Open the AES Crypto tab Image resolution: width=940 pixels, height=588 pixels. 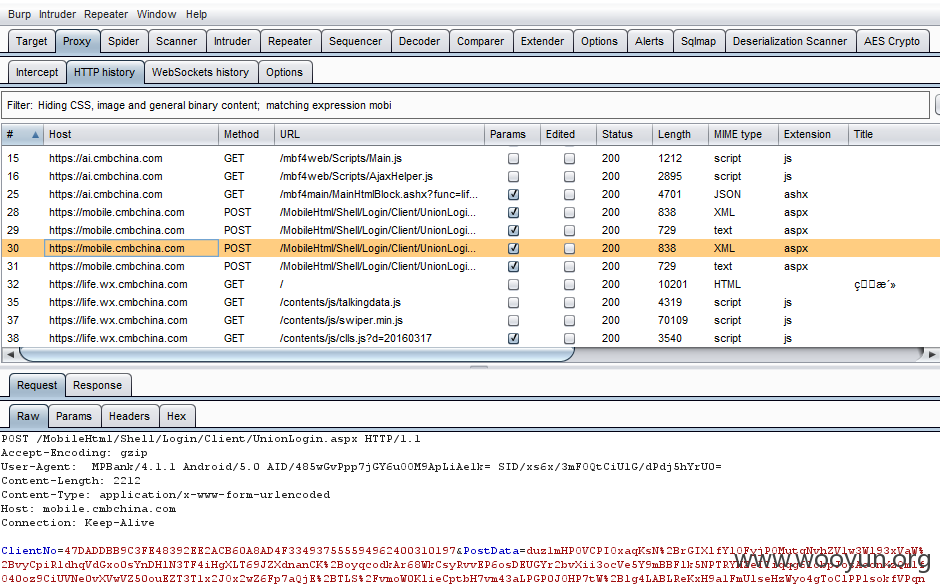[892, 41]
